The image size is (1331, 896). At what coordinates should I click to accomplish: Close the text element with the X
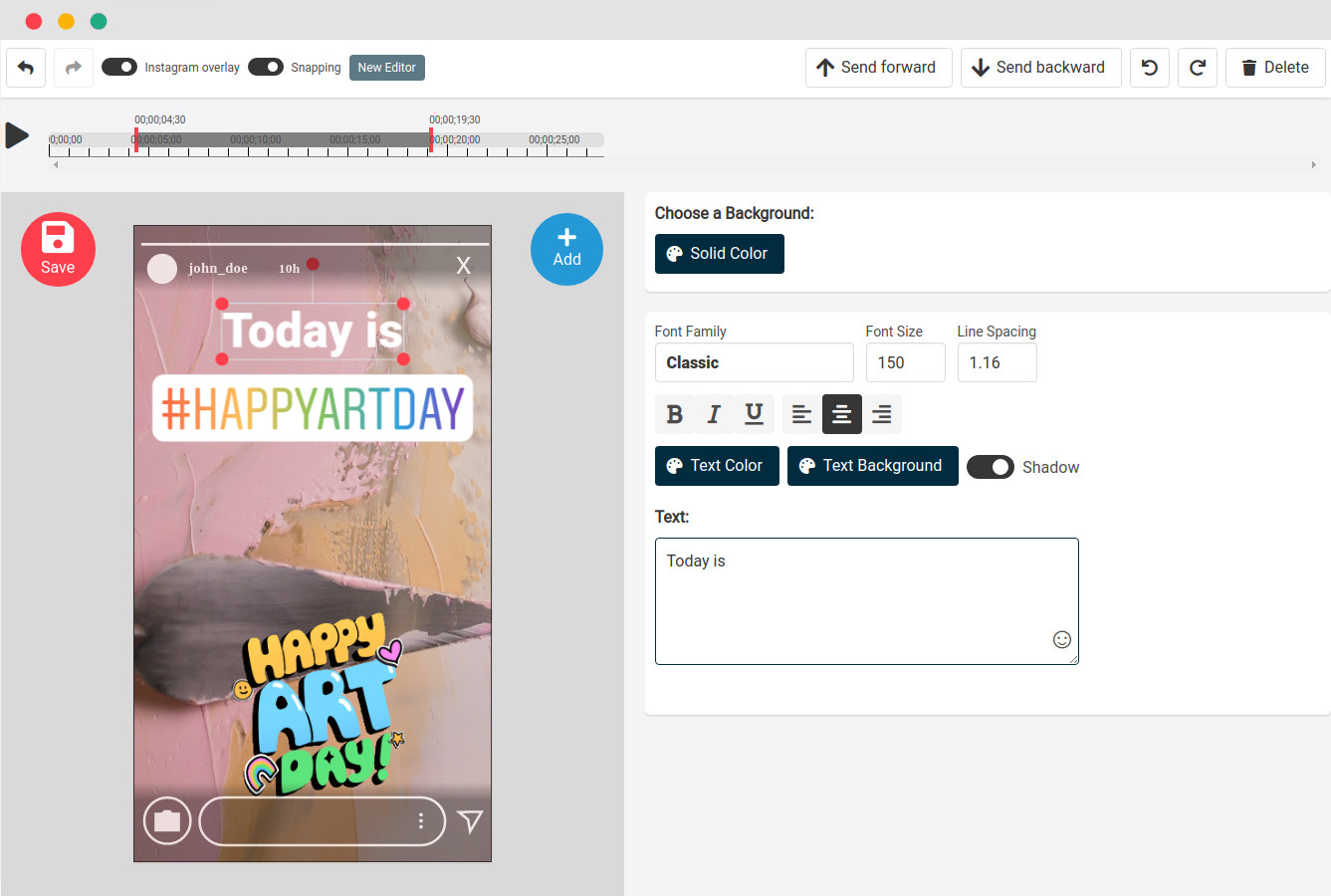click(463, 265)
